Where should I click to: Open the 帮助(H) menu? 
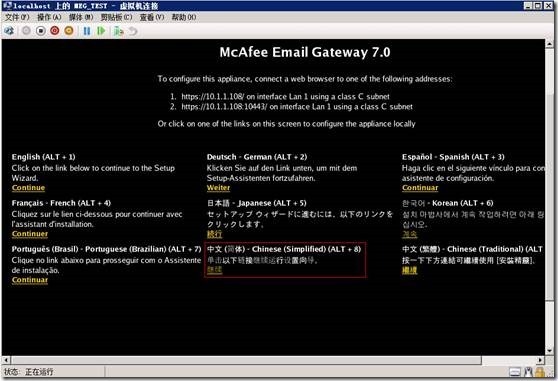(184, 17)
